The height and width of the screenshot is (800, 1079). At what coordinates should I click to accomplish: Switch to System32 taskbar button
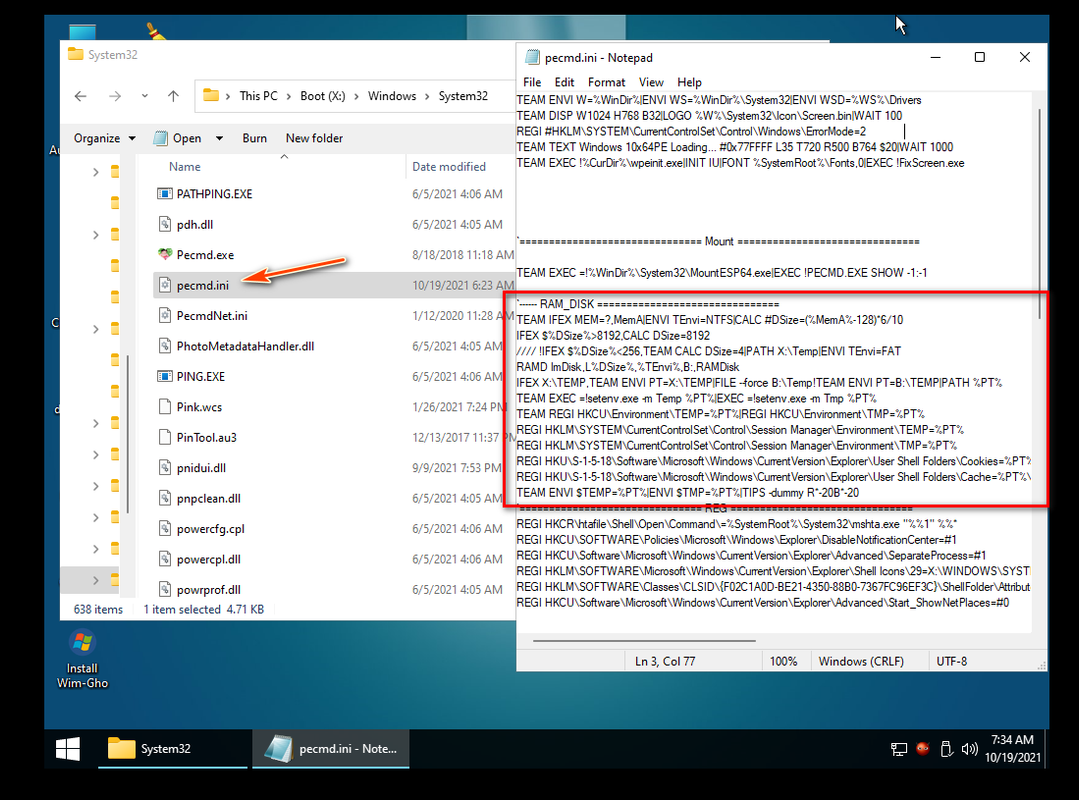[173, 749]
